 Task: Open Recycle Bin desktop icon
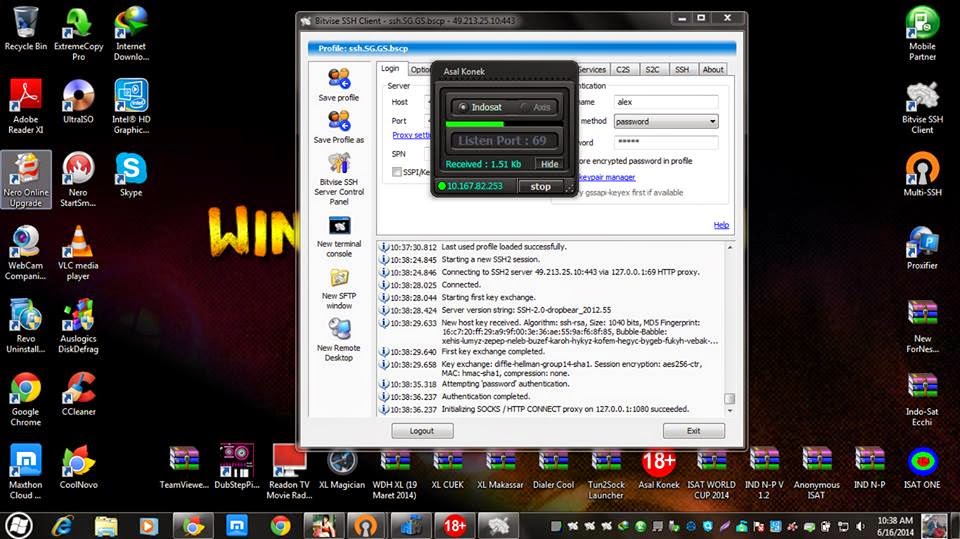[25, 29]
